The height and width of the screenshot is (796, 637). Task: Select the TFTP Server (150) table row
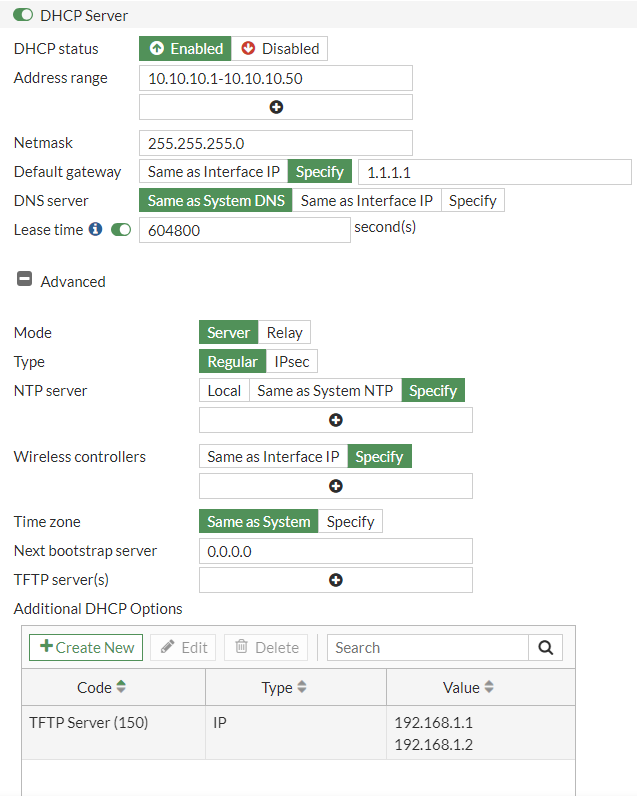[x=298, y=732]
